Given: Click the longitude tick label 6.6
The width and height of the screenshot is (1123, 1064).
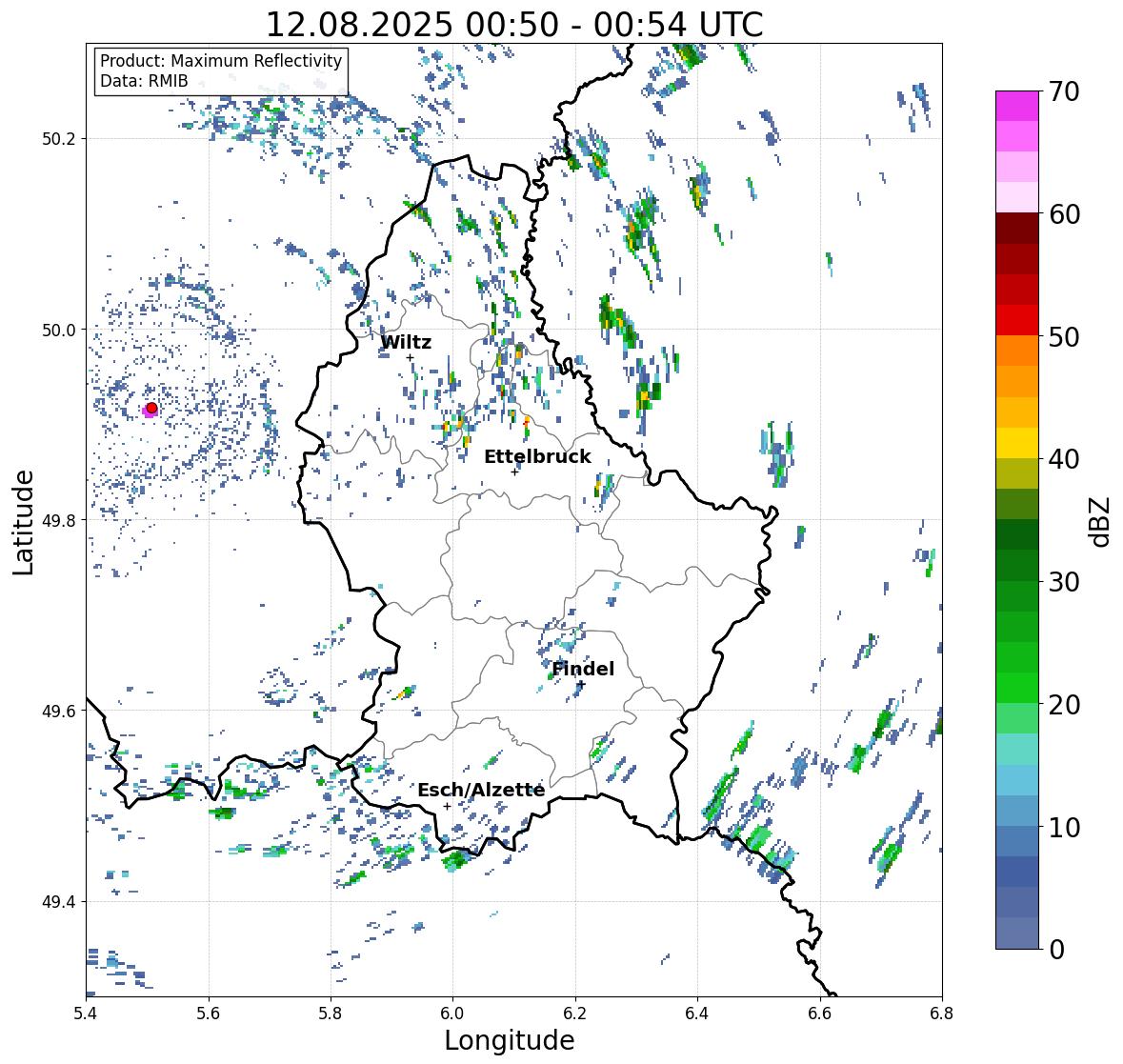Looking at the screenshot, I should [819, 1013].
